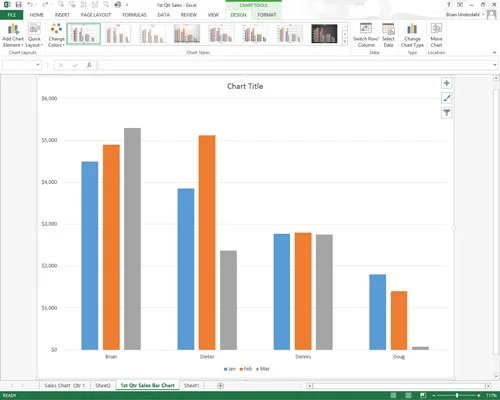Viewport: 500px width, 400px height.
Task: Collapse the ribbon with the arrow
Action: 494,53
